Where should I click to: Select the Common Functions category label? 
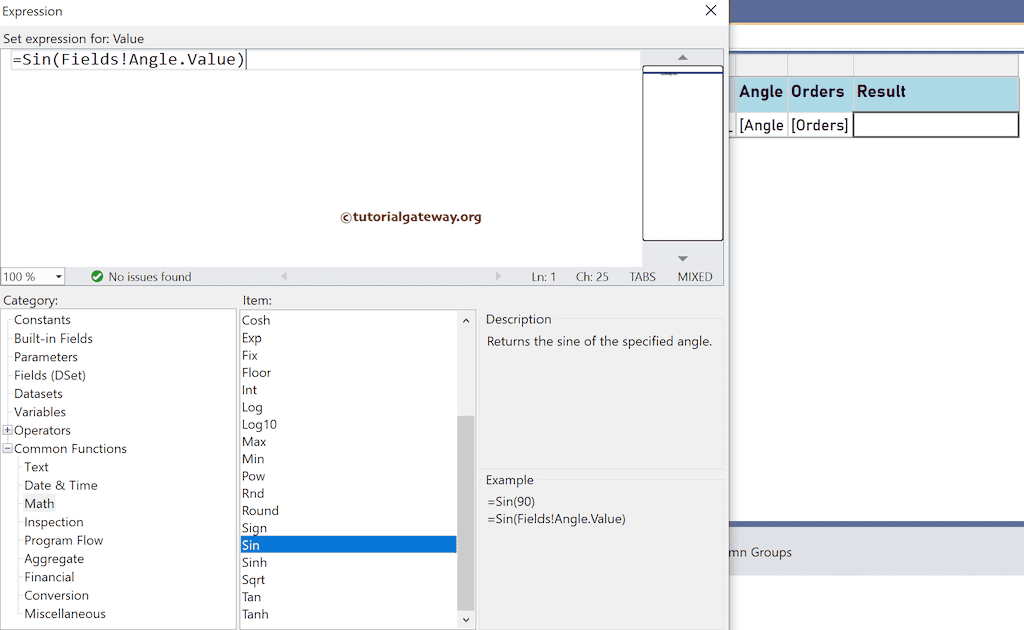71,449
